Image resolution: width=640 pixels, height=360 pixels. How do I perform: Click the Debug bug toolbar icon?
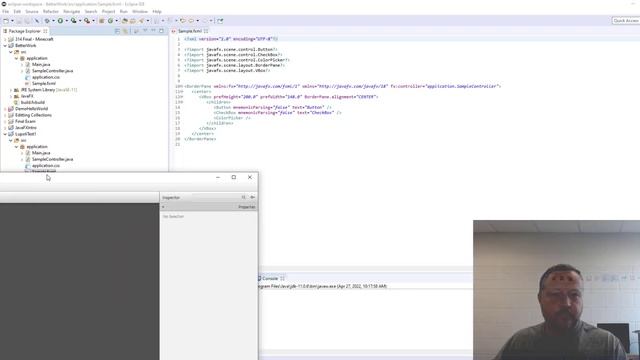pyautogui.click(x=47, y=21)
